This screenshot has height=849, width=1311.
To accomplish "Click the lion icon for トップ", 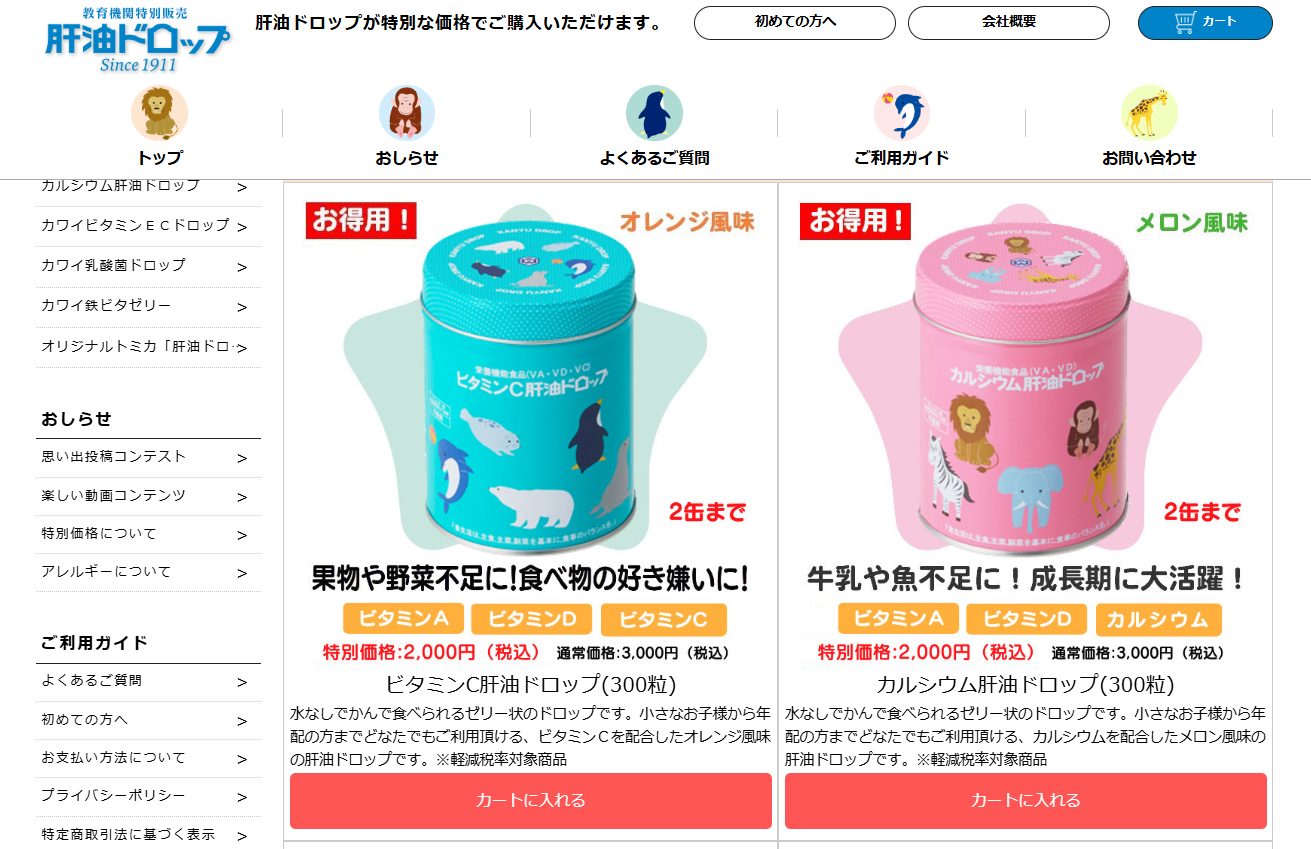I will [x=159, y=112].
